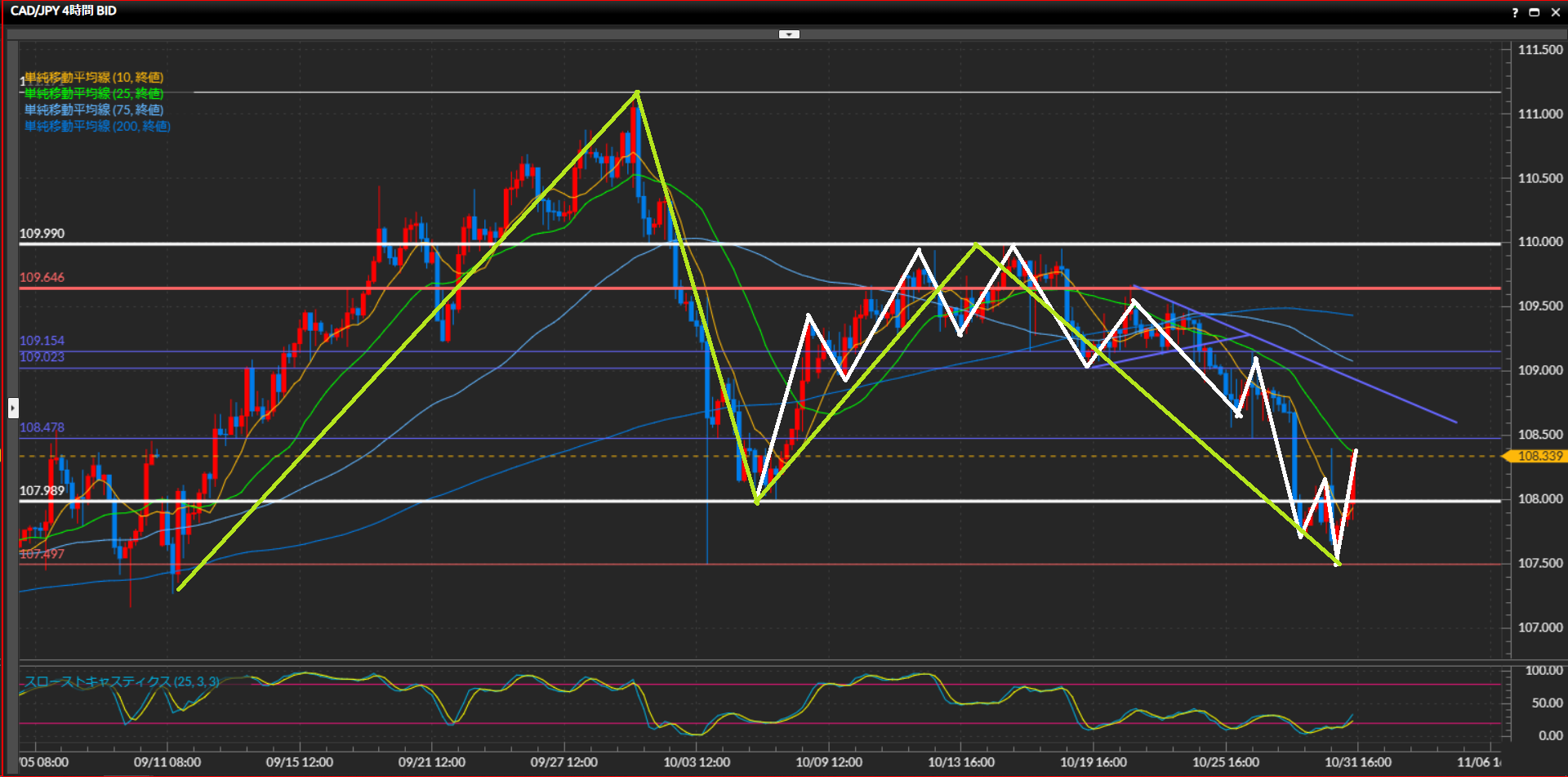Select the 109.990 white horizontal line label
Viewport: 1568px width, 777px height.
[x=42, y=234]
